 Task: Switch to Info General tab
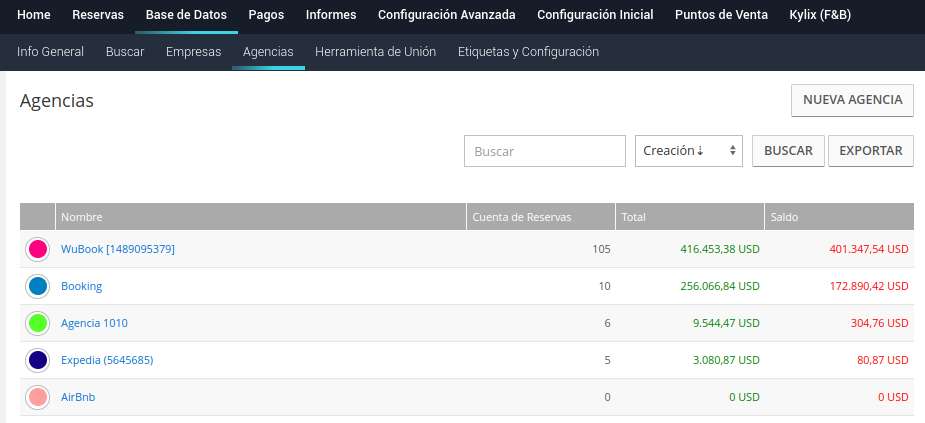pos(50,52)
